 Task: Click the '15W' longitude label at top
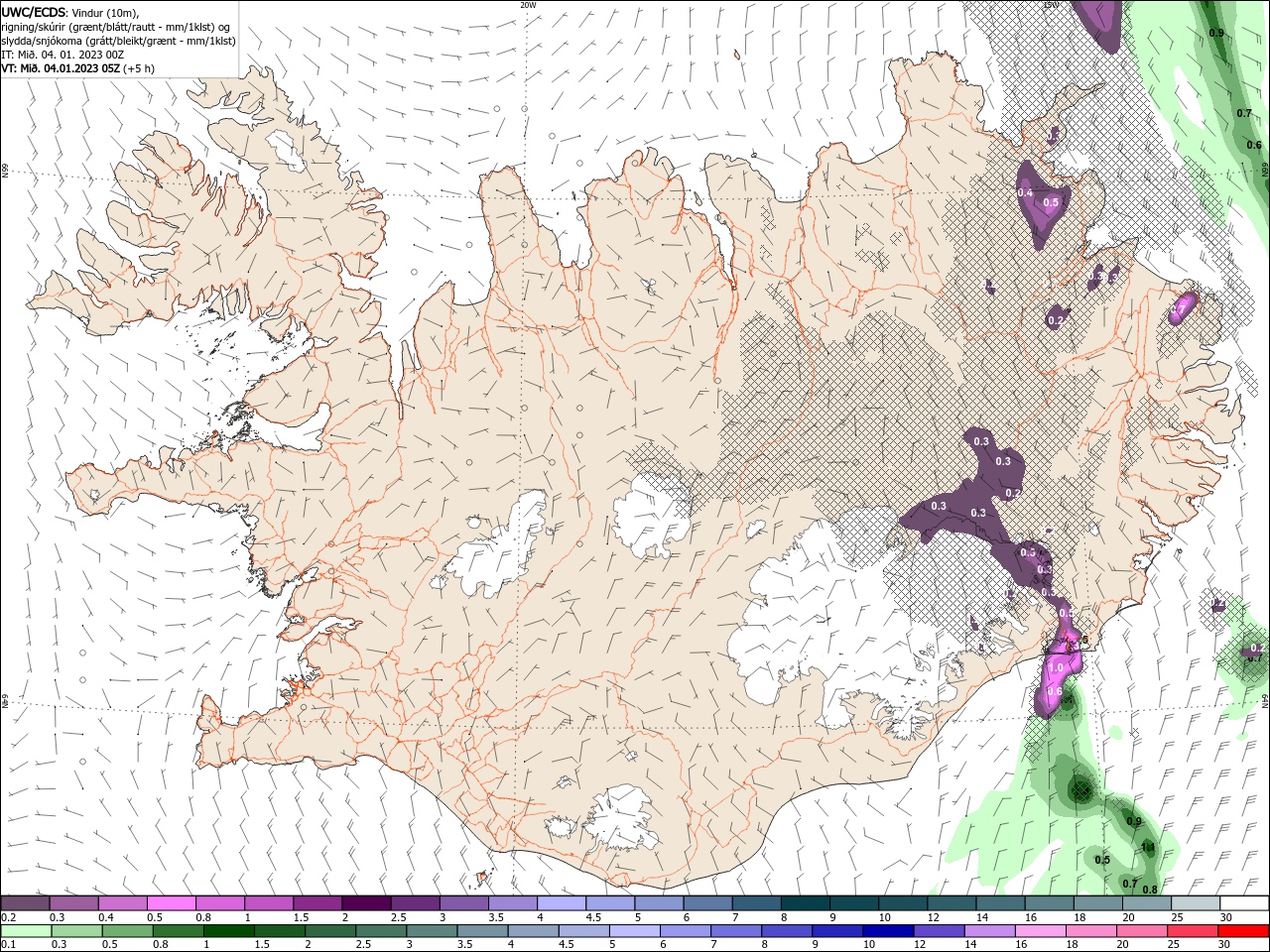pos(1051,5)
